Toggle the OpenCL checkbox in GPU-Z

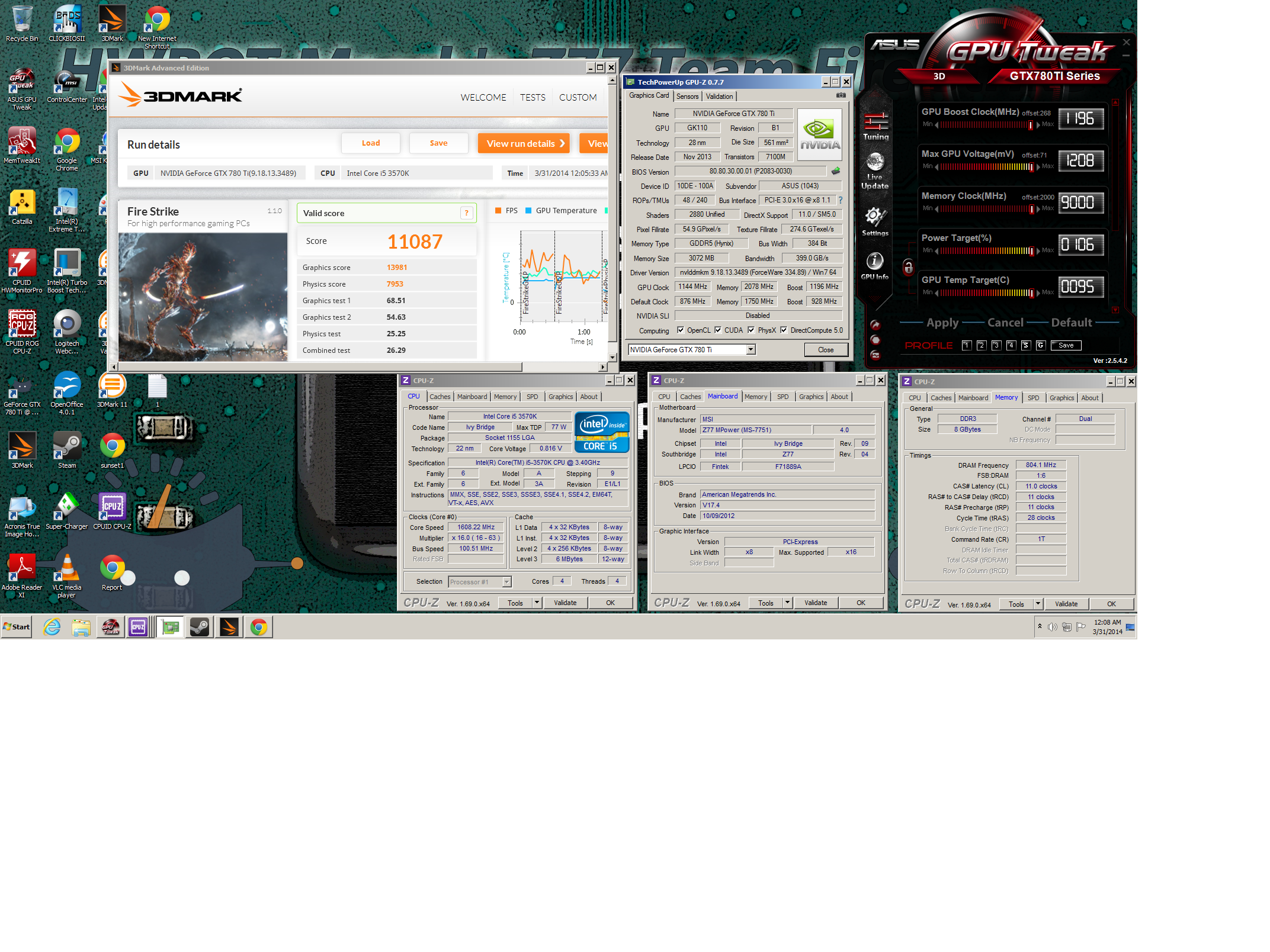[x=680, y=330]
